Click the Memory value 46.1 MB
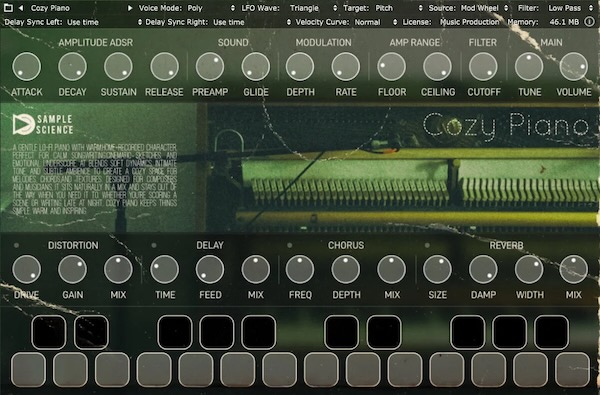The height and width of the screenshot is (395, 600). [564, 22]
